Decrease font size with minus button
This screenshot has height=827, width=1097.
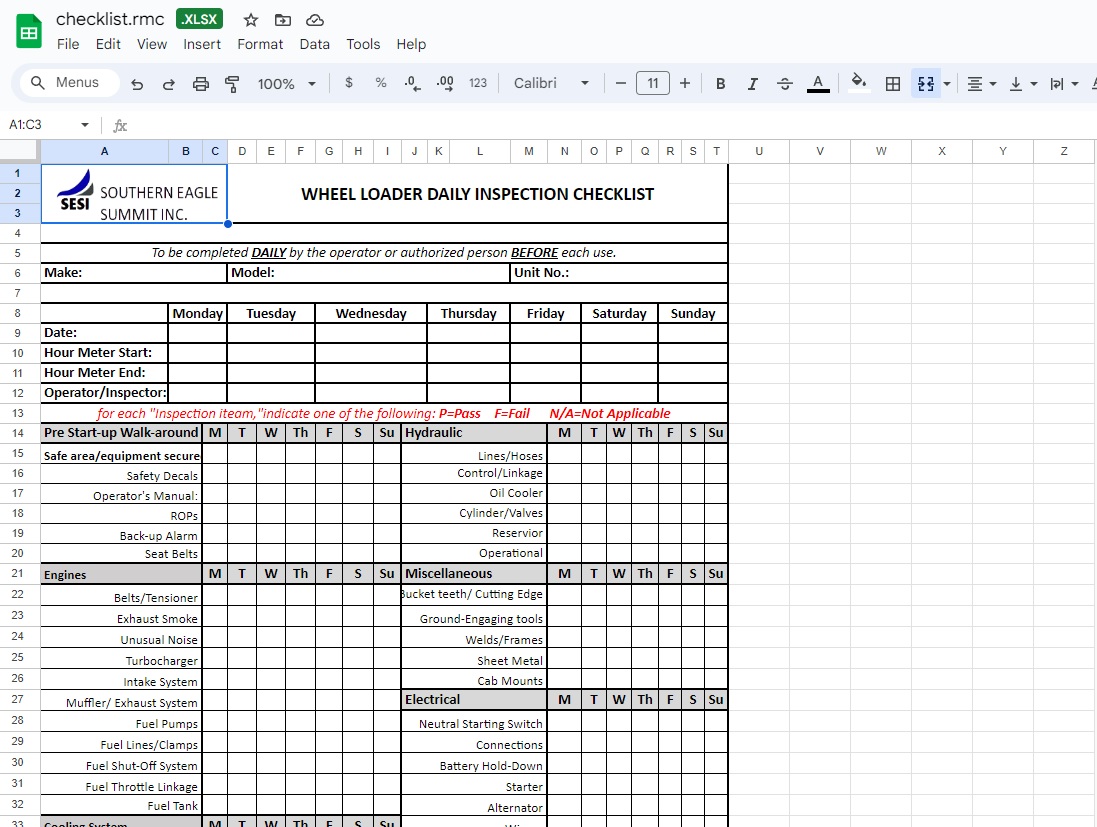pos(621,83)
